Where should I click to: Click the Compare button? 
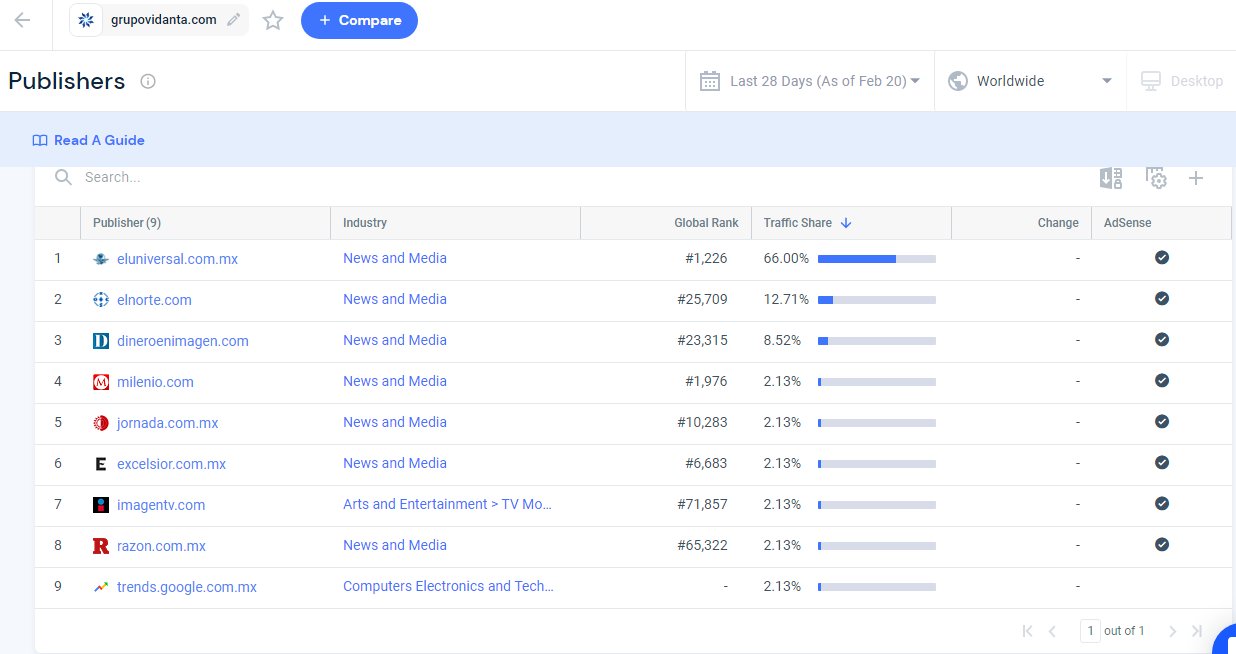point(359,20)
